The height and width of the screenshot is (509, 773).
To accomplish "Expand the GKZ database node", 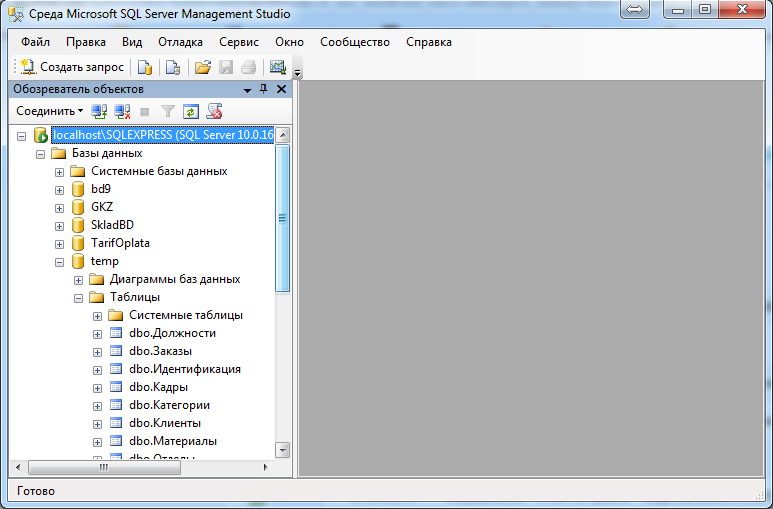I will pos(59,208).
